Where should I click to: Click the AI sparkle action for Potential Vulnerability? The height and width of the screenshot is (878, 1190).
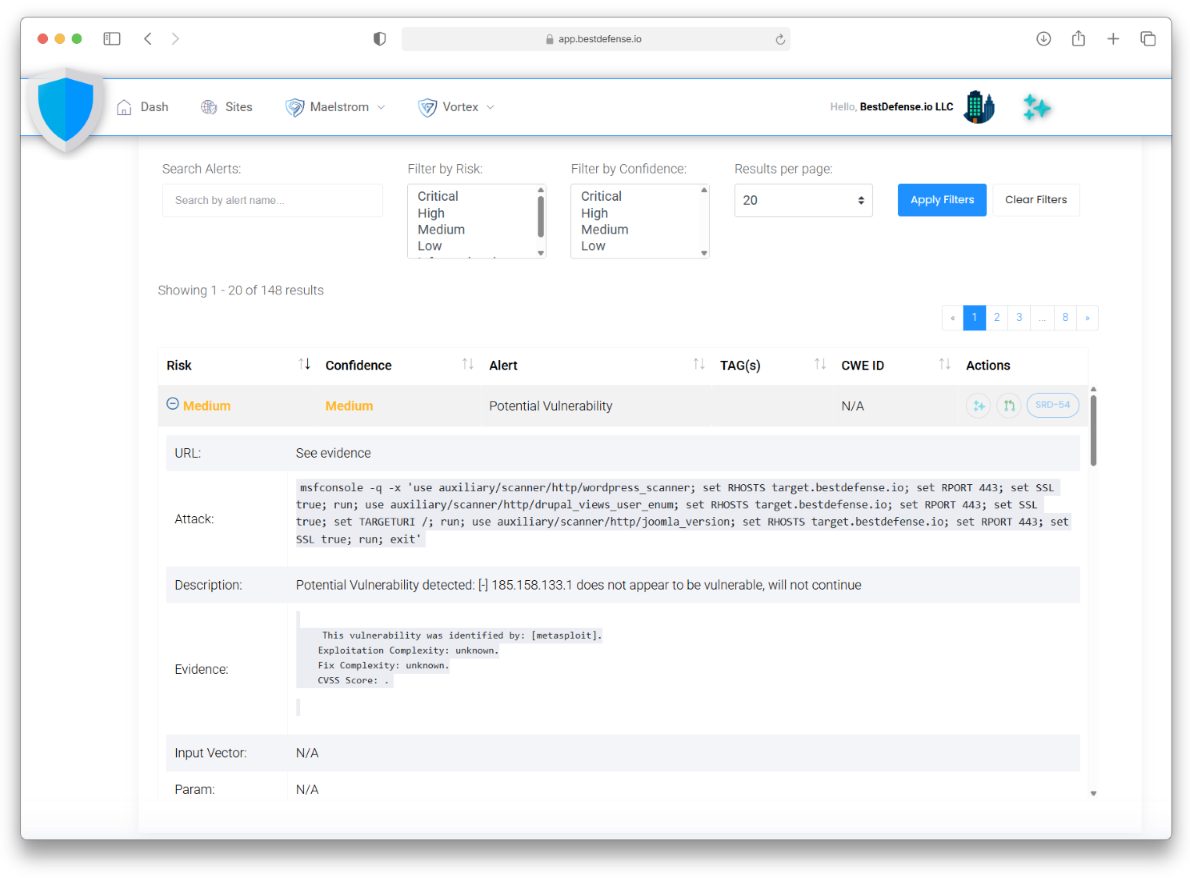(978, 406)
